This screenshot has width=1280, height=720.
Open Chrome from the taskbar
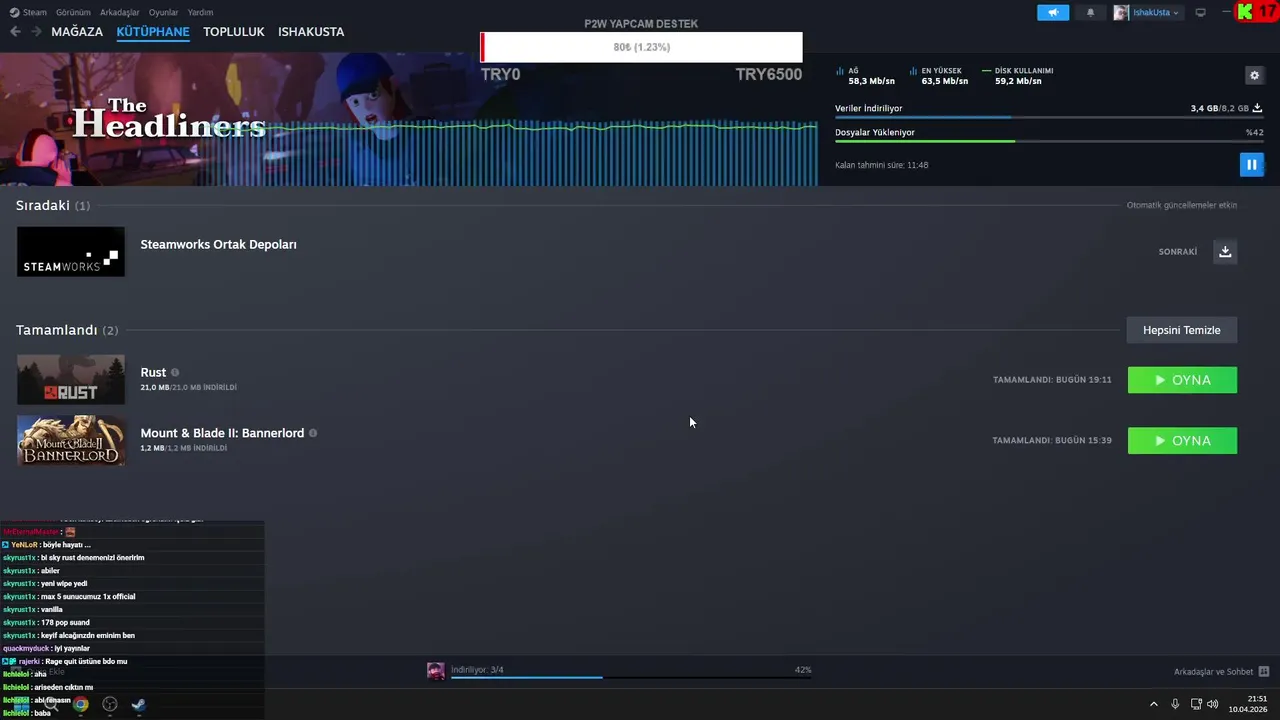tap(81, 704)
